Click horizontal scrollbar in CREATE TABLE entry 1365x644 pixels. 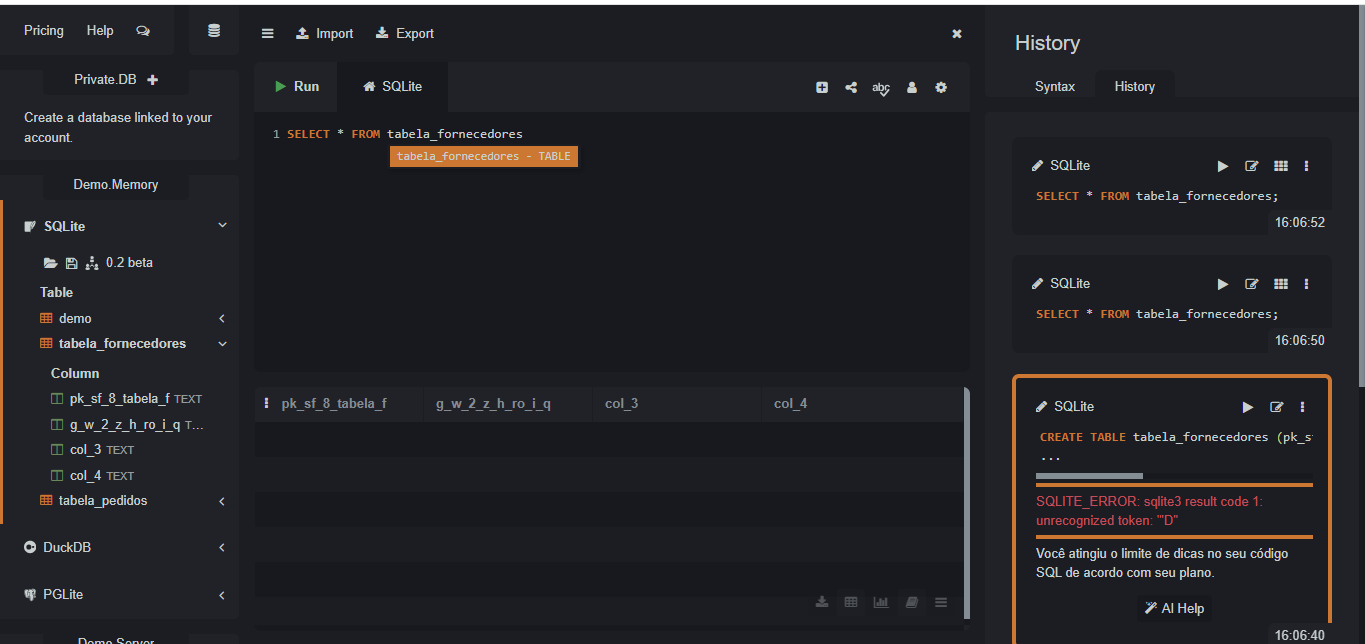pos(1089,476)
